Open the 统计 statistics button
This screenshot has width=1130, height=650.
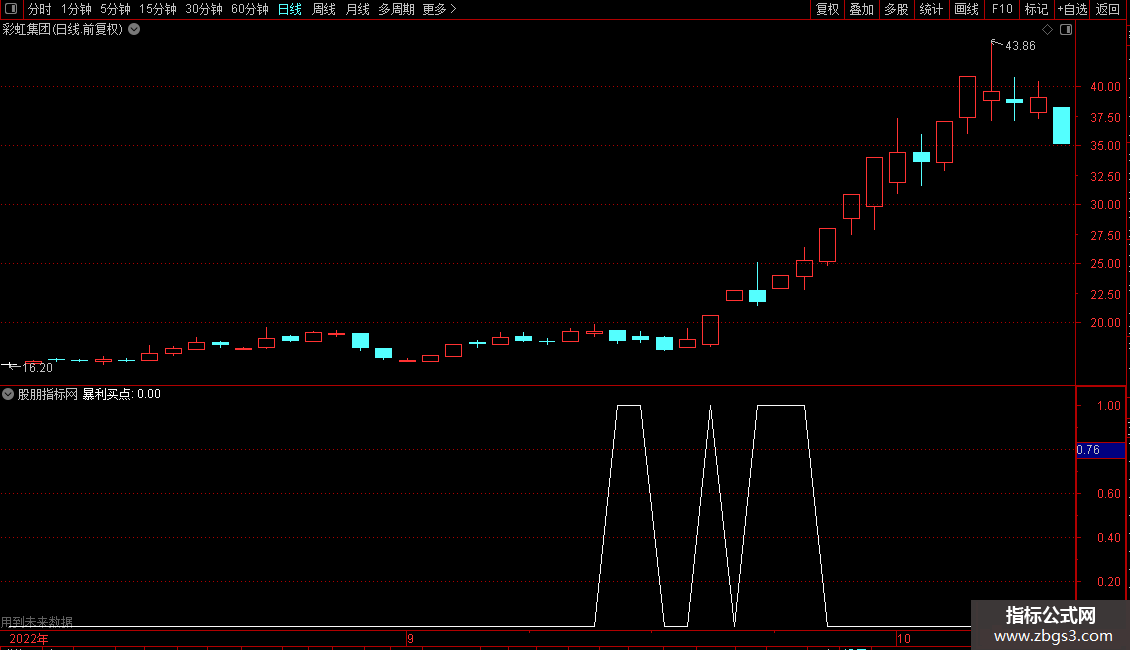(930, 9)
